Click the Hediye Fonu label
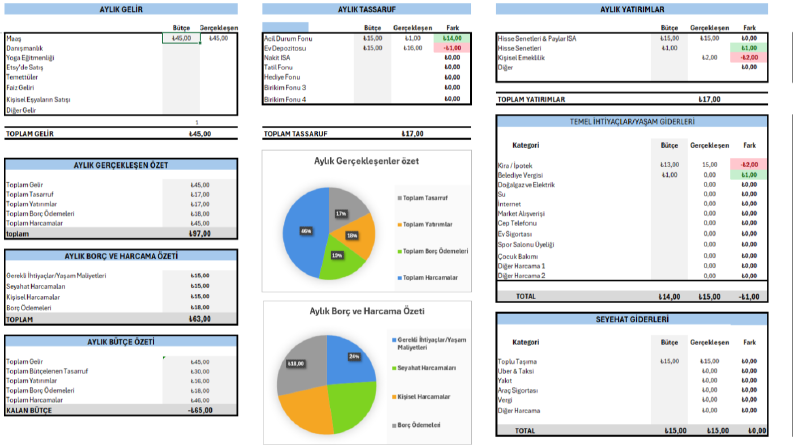The width and height of the screenshot is (793, 446). click(x=282, y=77)
